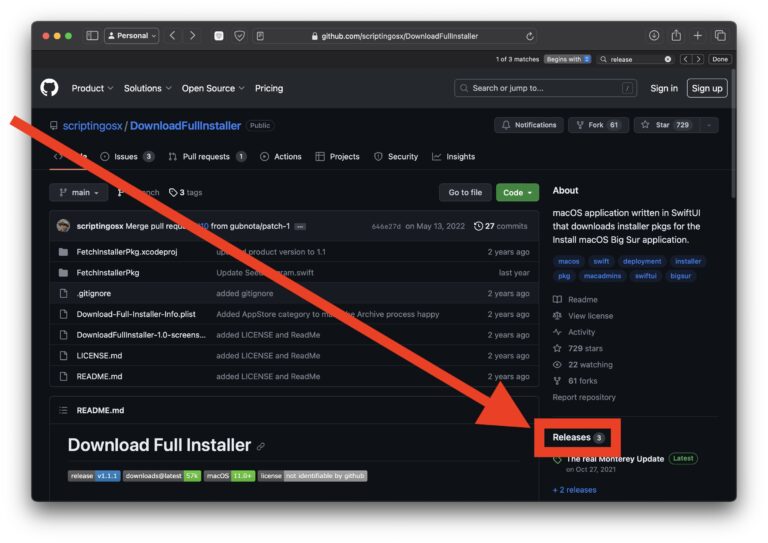Open the 'Begins with' find option dropdown

click(x=568, y=59)
